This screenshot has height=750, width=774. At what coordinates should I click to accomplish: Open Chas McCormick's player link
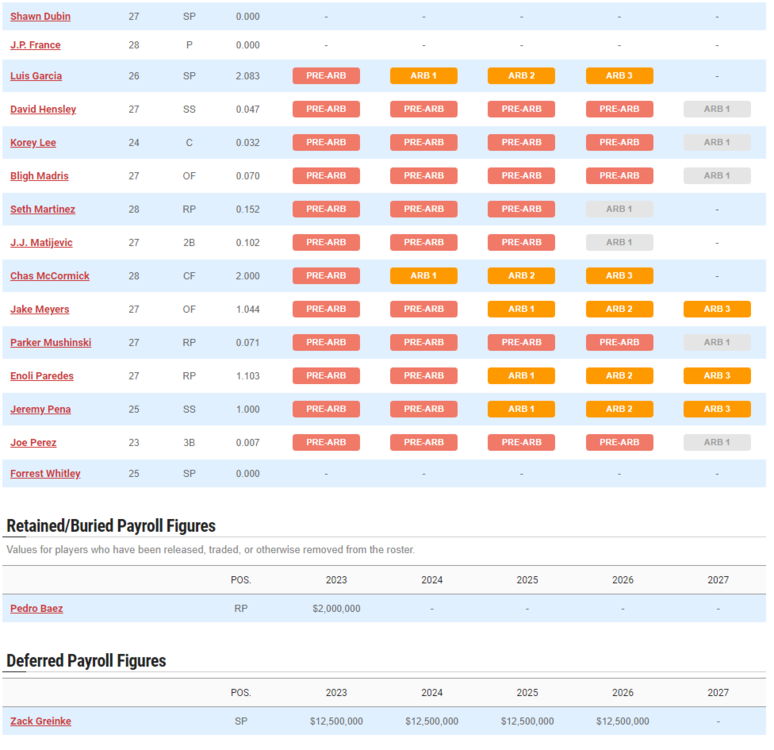[49, 276]
